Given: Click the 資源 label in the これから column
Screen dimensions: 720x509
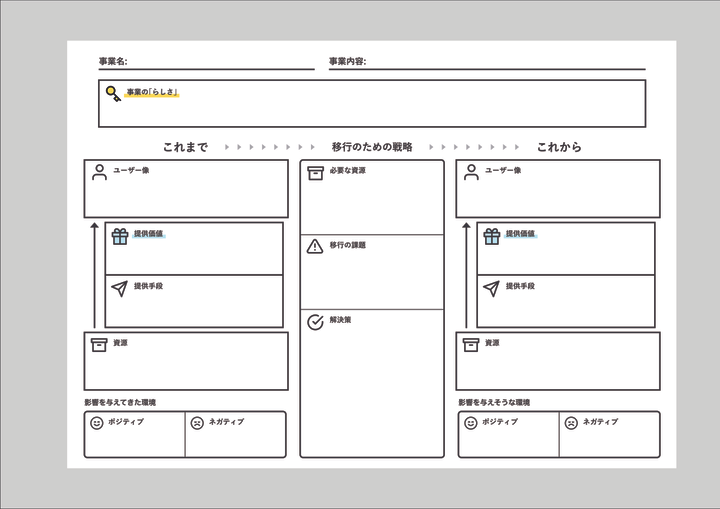Looking at the screenshot, I should (492, 343).
